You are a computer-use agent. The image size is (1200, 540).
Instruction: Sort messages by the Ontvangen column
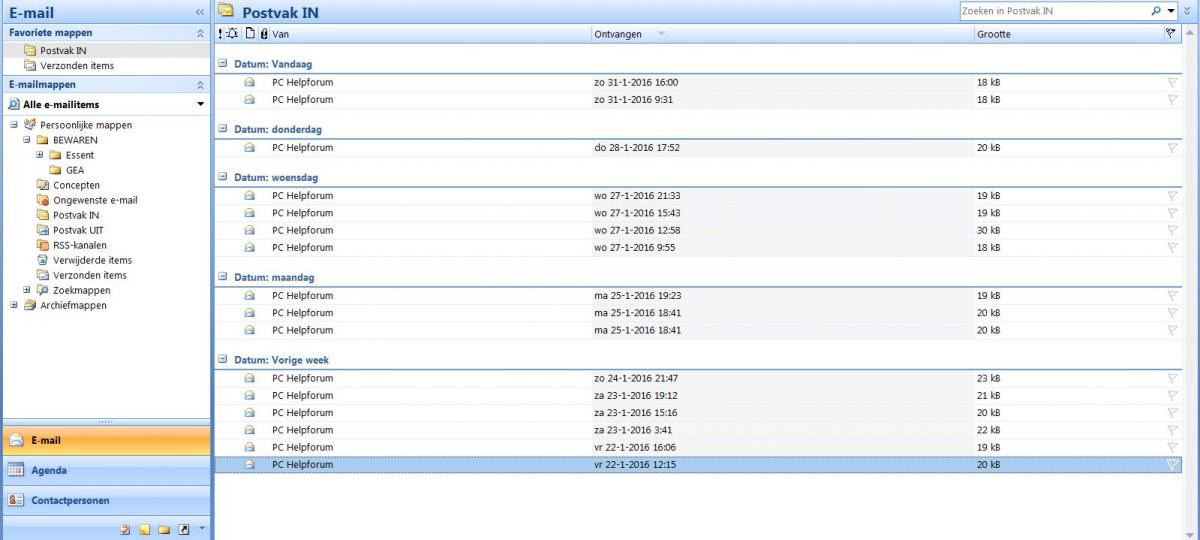pyautogui.click(x=782, y=34)
